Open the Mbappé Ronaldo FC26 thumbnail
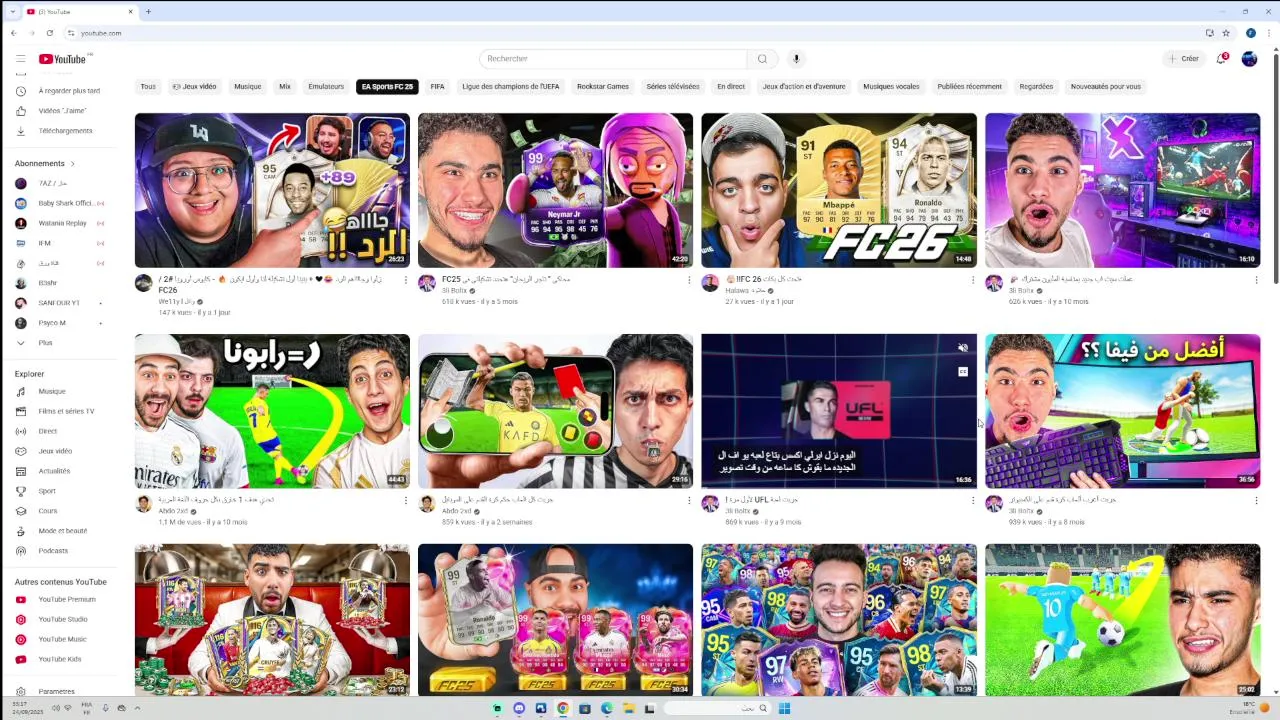The image size is (1280, 720). 839,190
